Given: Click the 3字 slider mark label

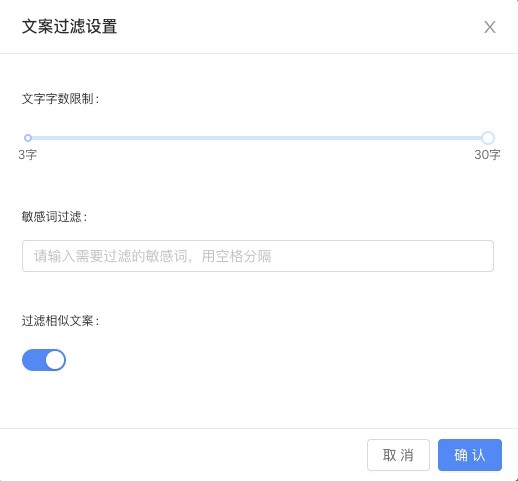Looking at the screenshot, I should 28,155.
